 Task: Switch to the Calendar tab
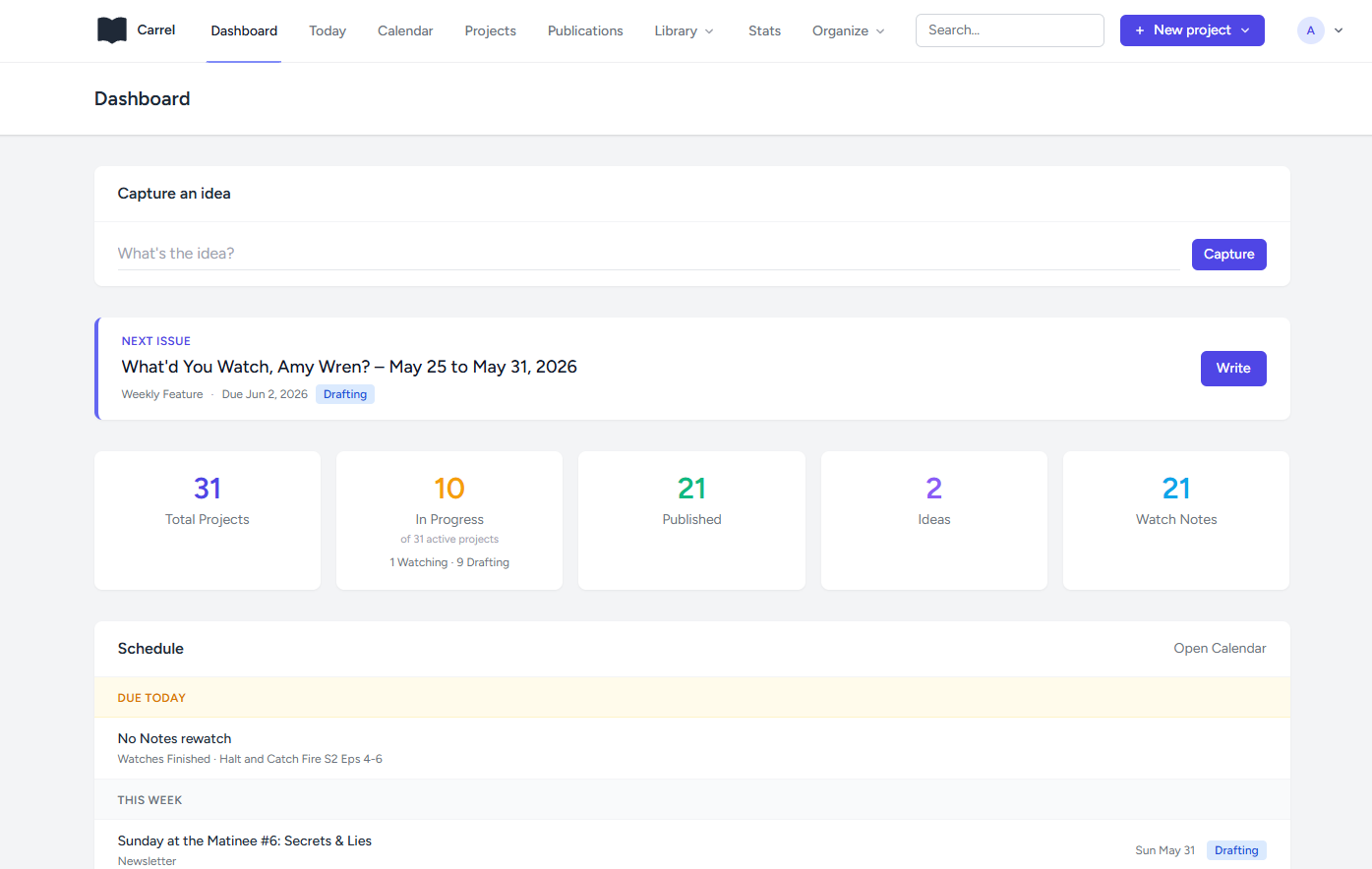click(x=405, y=30)
